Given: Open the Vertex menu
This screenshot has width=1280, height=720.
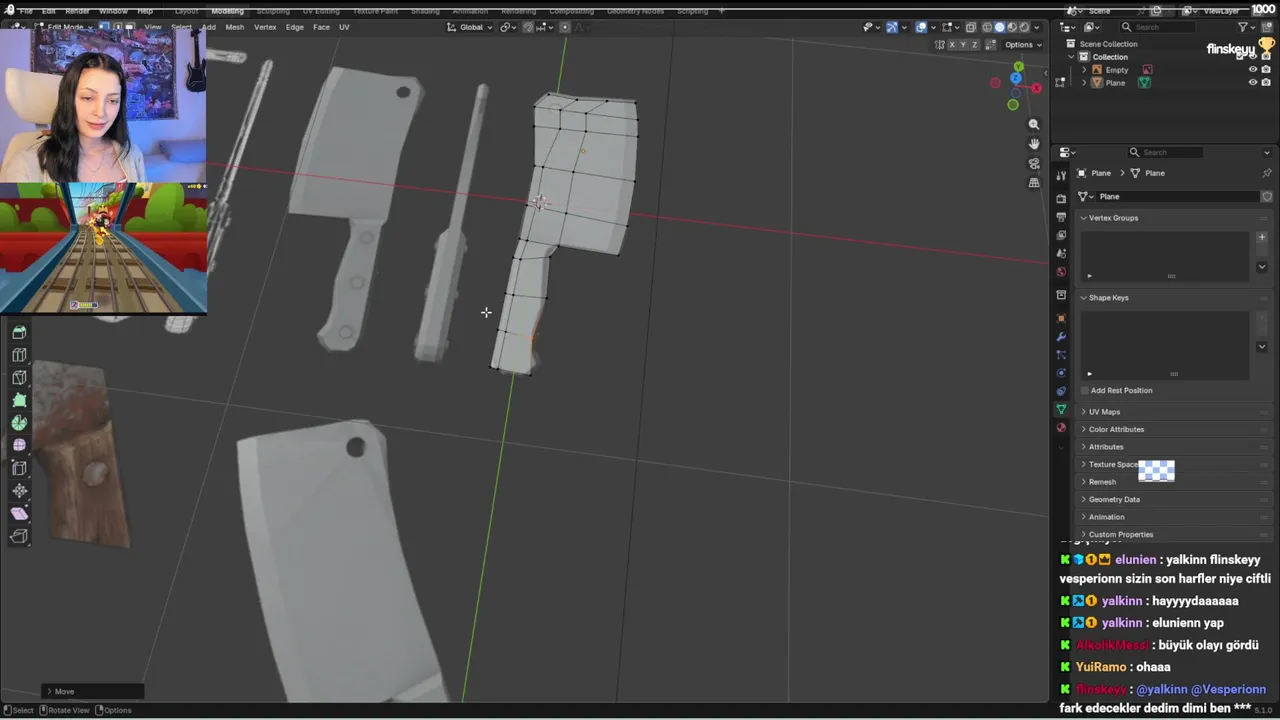Looking at the screenshot, I should [265, 27].
